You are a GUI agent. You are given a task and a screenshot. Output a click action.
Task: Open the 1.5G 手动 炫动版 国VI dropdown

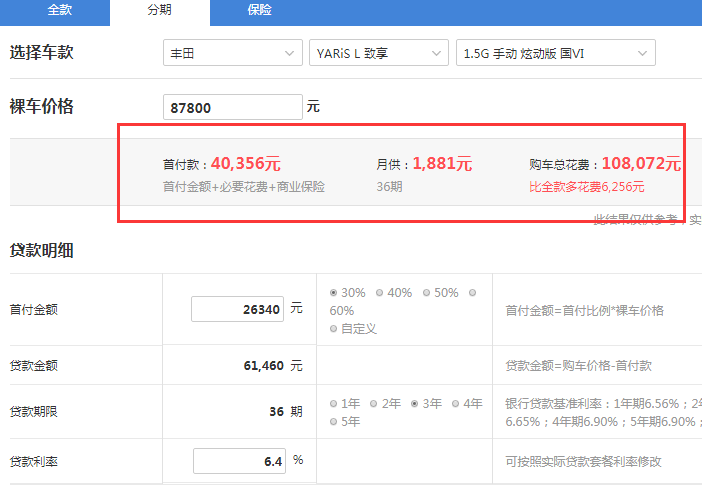(x=556, y=53)
